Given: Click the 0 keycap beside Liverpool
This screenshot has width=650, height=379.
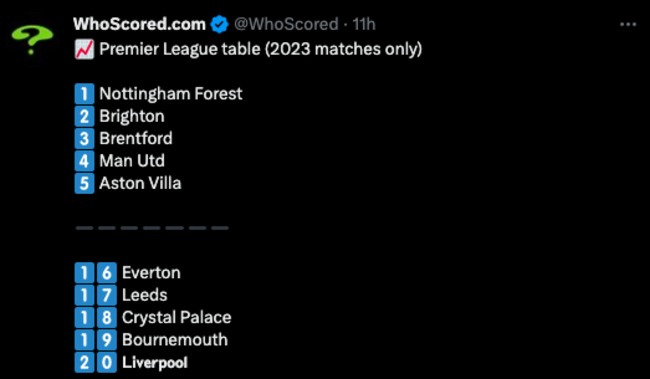Looking at the screenshot, I should click(x=107, y=362).
